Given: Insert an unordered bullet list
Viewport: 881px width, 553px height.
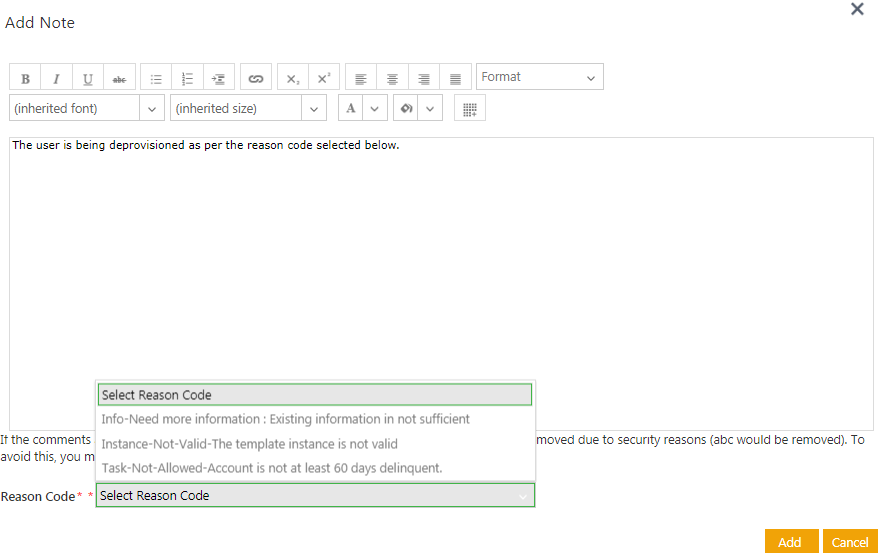Looking at the screenshot, I should point(156,79).
